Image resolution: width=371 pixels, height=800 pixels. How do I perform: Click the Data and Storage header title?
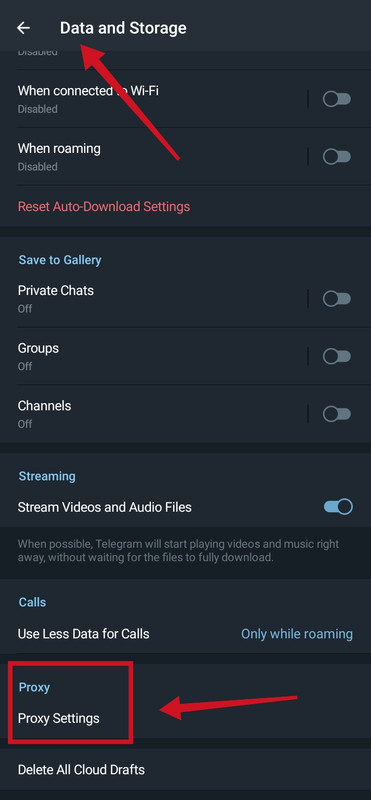(x=123, y=28)
